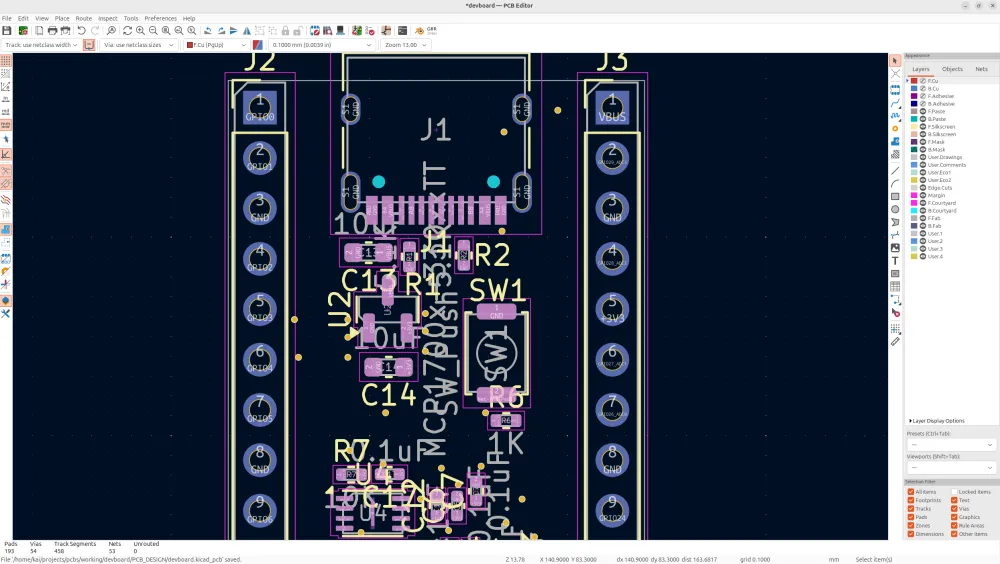The image size is (1000, 564).
Task: Toggle the Vias selection filter checkbox
Action: (x=955, y=509)
